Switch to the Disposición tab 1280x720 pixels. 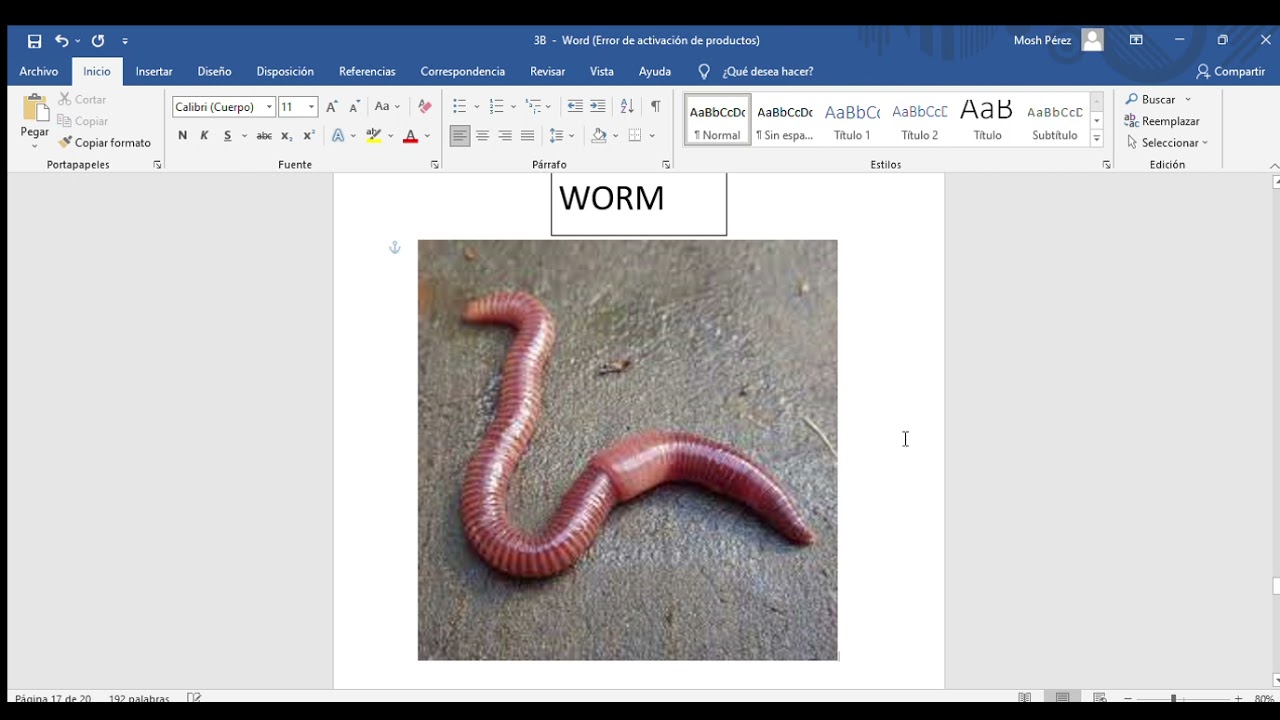click(285, 72)
